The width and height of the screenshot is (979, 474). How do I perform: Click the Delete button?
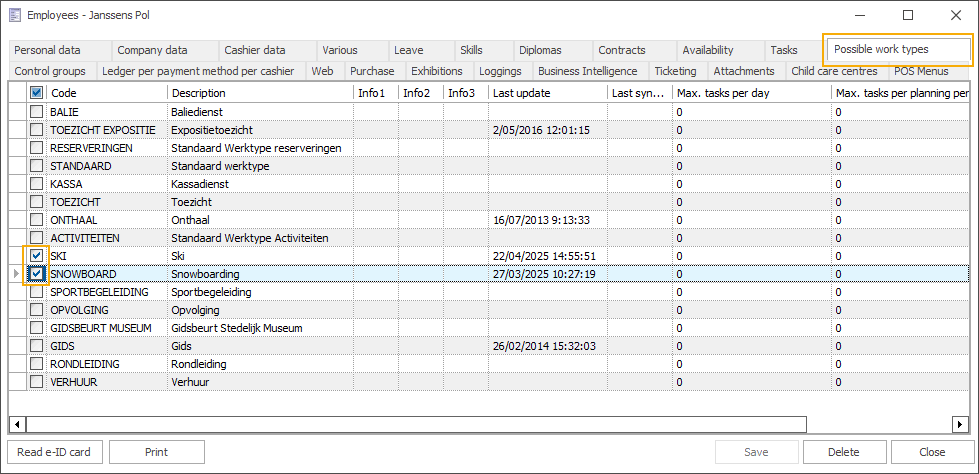pos(845,452)
